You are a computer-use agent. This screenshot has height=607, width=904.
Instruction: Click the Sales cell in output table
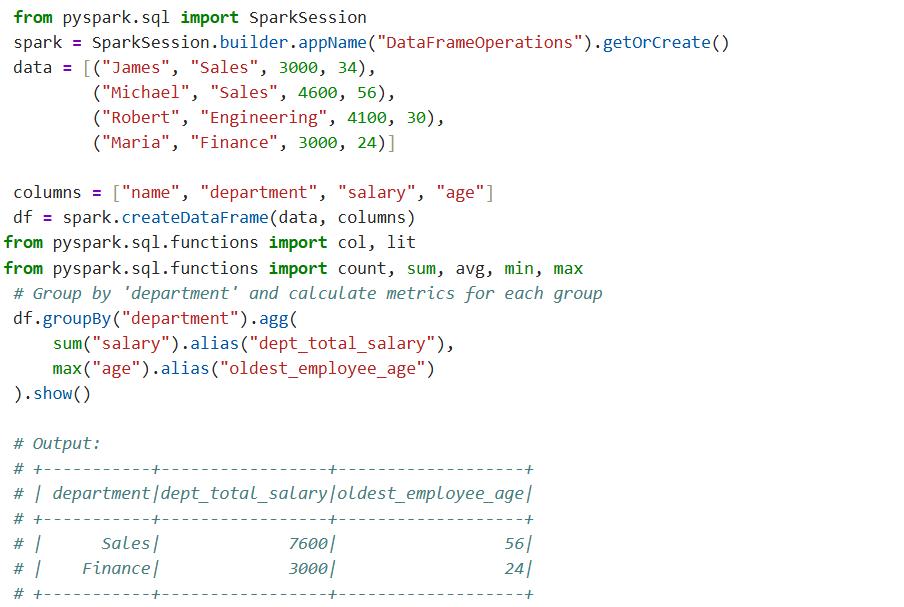click(126, 544)
